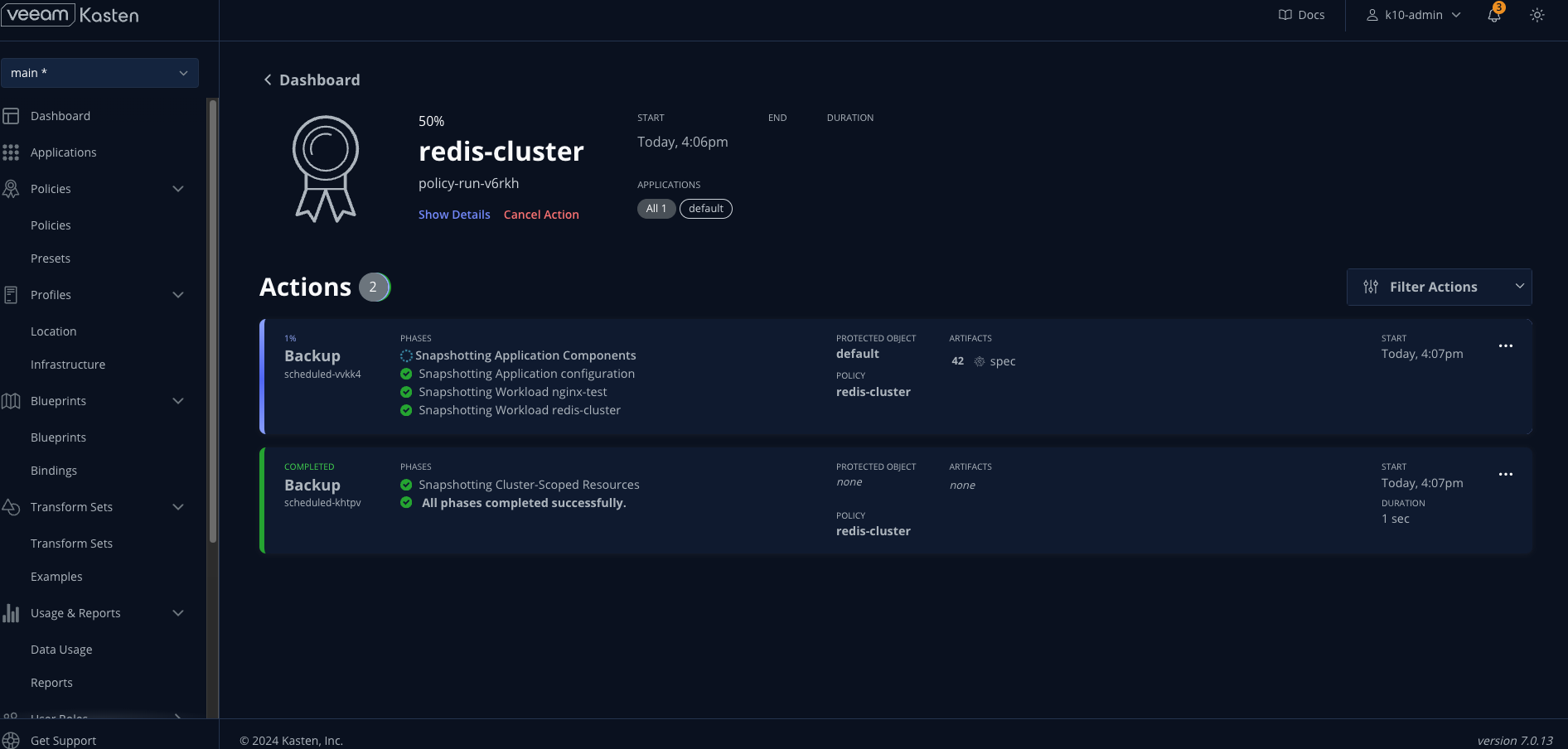Click policy name redis-cluster in completed backup
The width and height of the screenshot is (1568, 749).
(x=874, y=531)
